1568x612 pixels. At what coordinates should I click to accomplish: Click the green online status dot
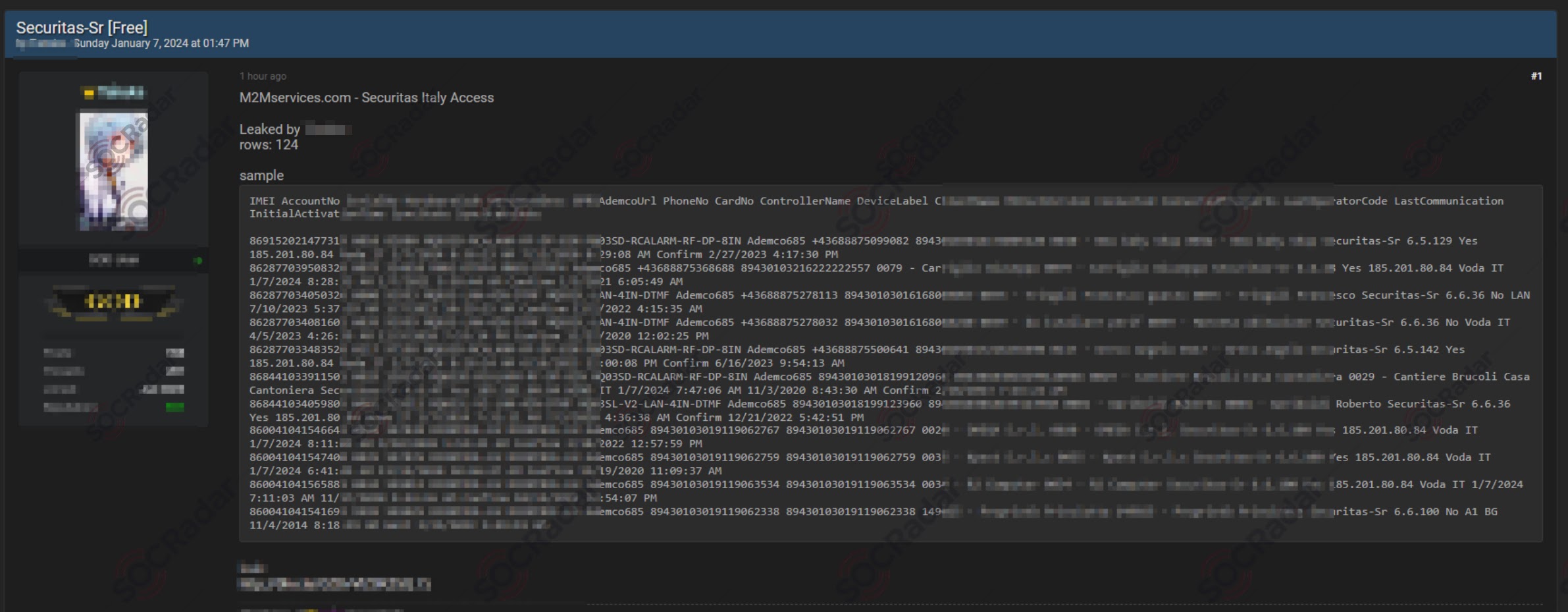(197, 261)
